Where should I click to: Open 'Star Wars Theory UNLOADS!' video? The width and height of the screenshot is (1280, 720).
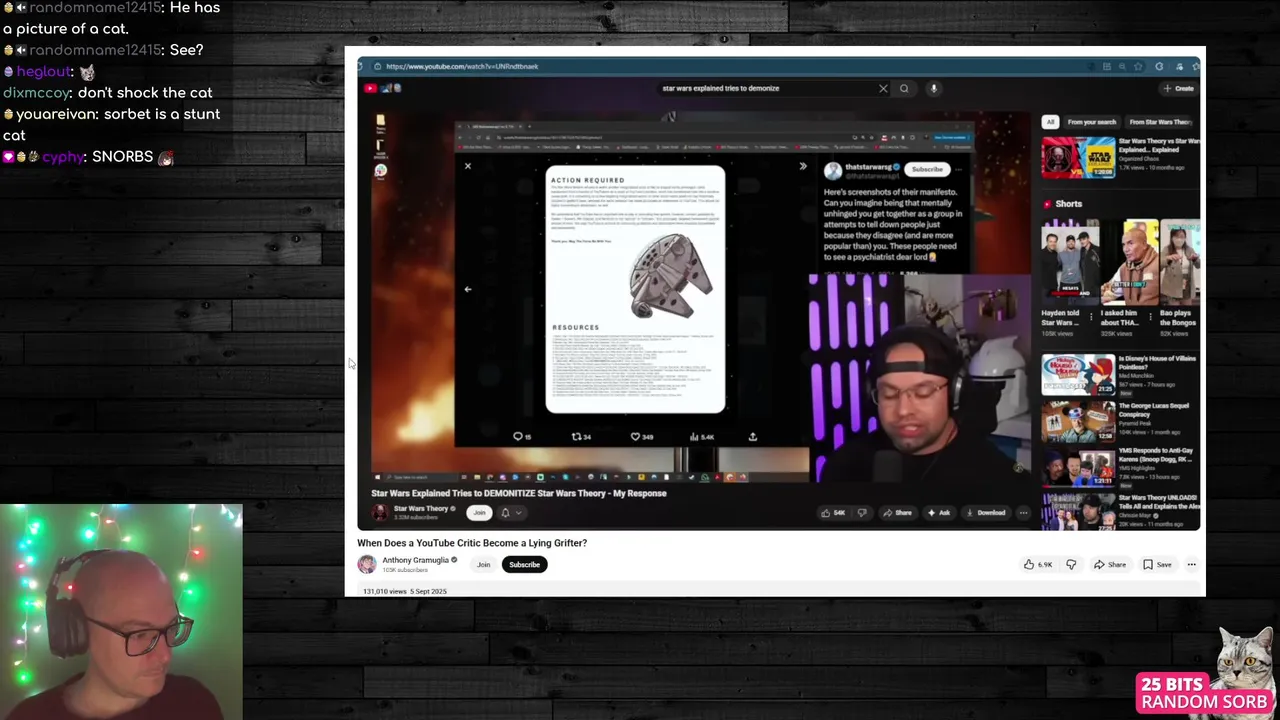click(x=1078, y=511)
